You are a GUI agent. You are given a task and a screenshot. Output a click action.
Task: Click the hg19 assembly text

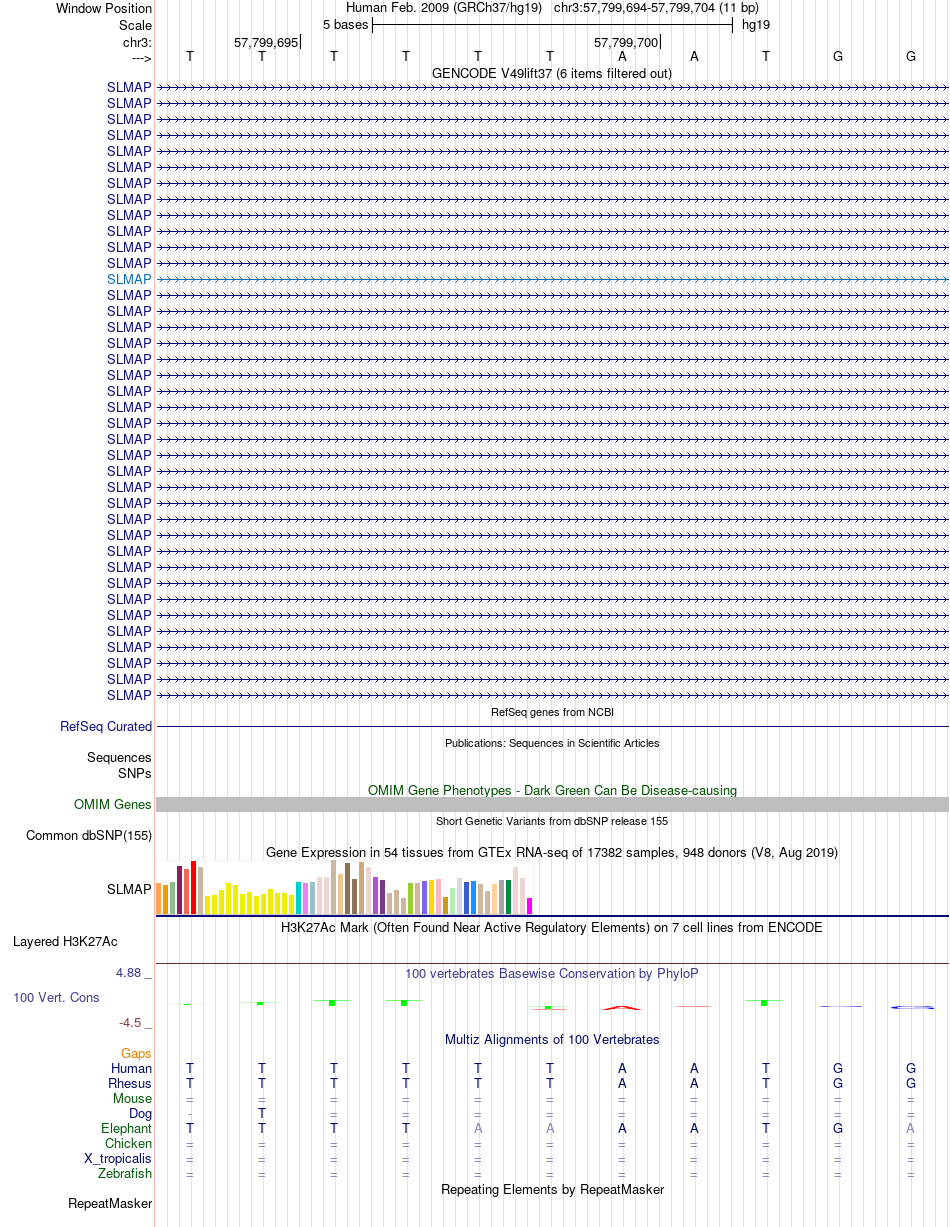point(755,24)
